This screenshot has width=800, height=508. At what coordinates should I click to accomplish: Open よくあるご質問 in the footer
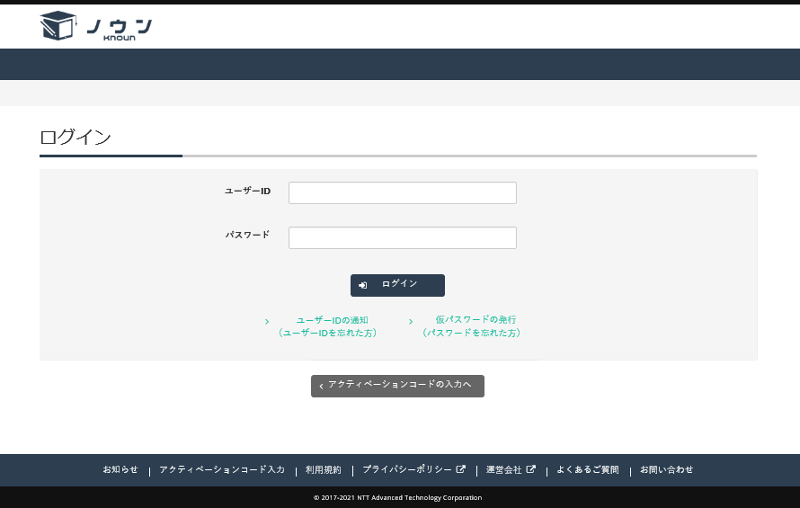click(587, 470)
